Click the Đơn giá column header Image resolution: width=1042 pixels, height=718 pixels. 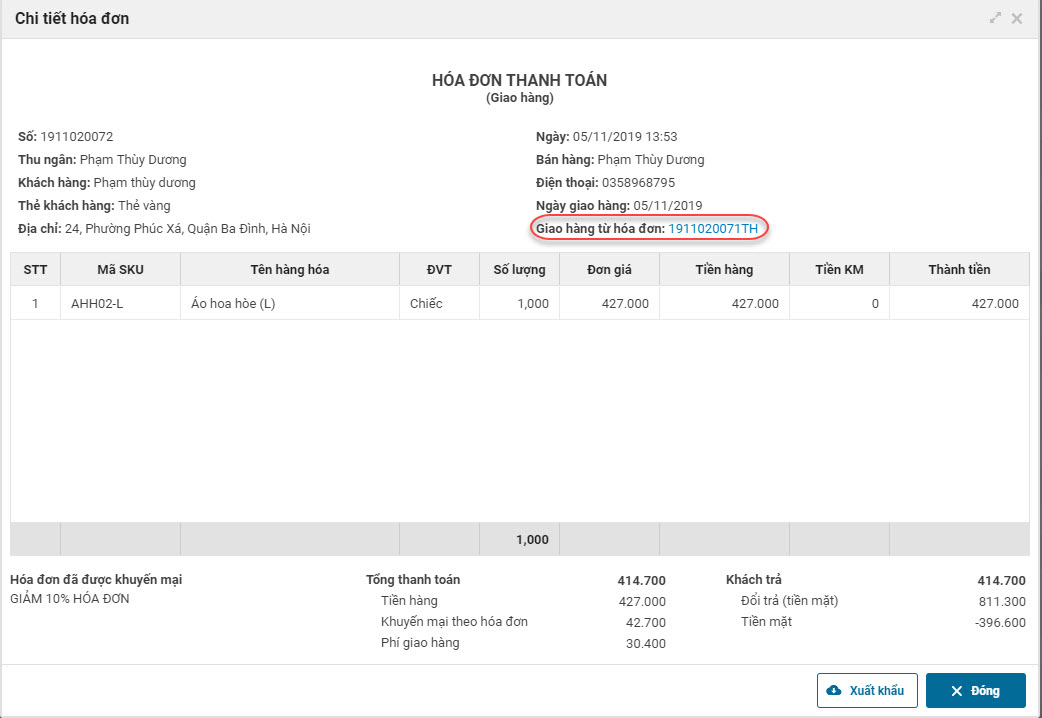(x=609, y=270)
